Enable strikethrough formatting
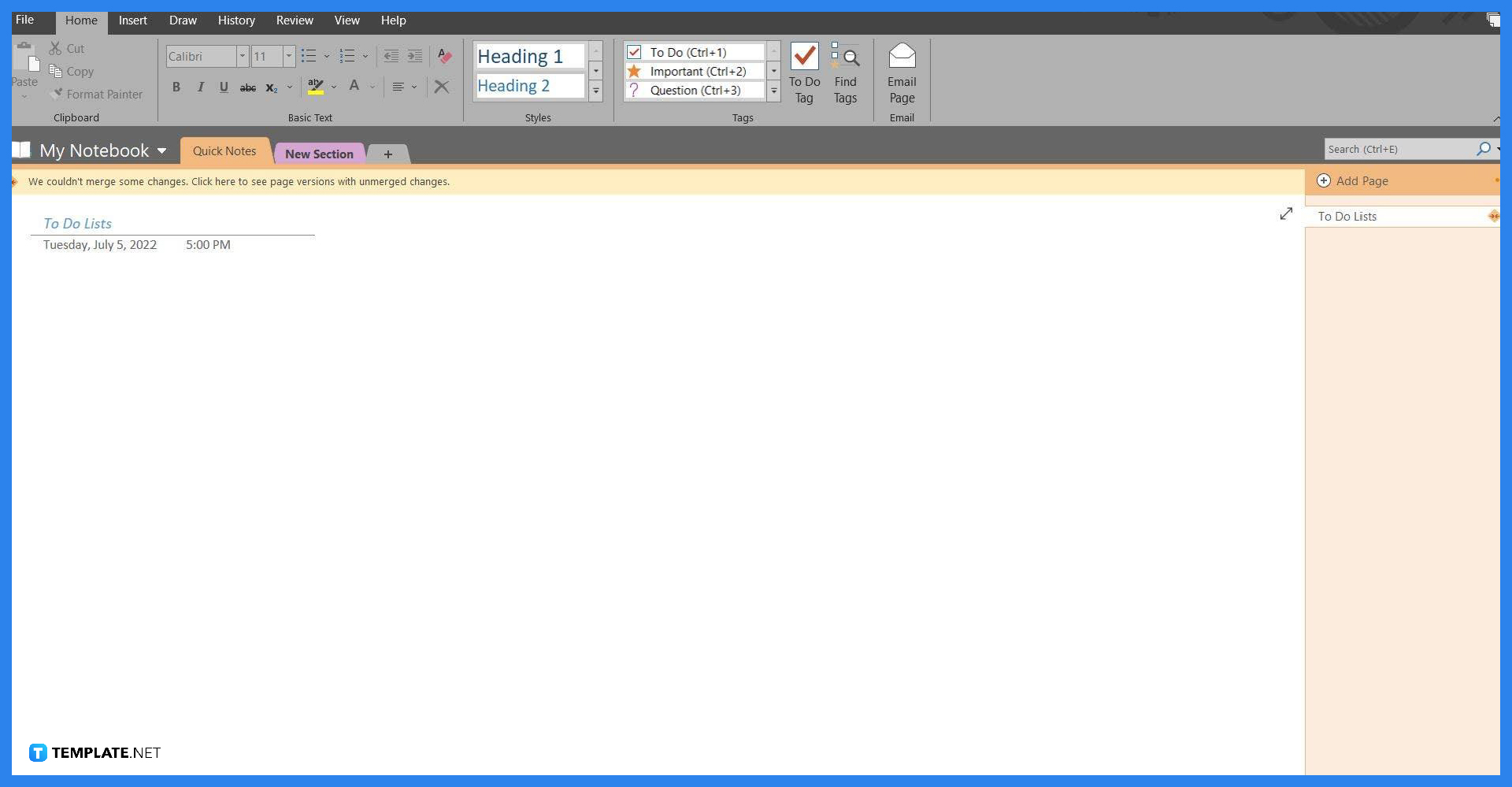This screenshot has width=1512, height=787. point(247,87)
